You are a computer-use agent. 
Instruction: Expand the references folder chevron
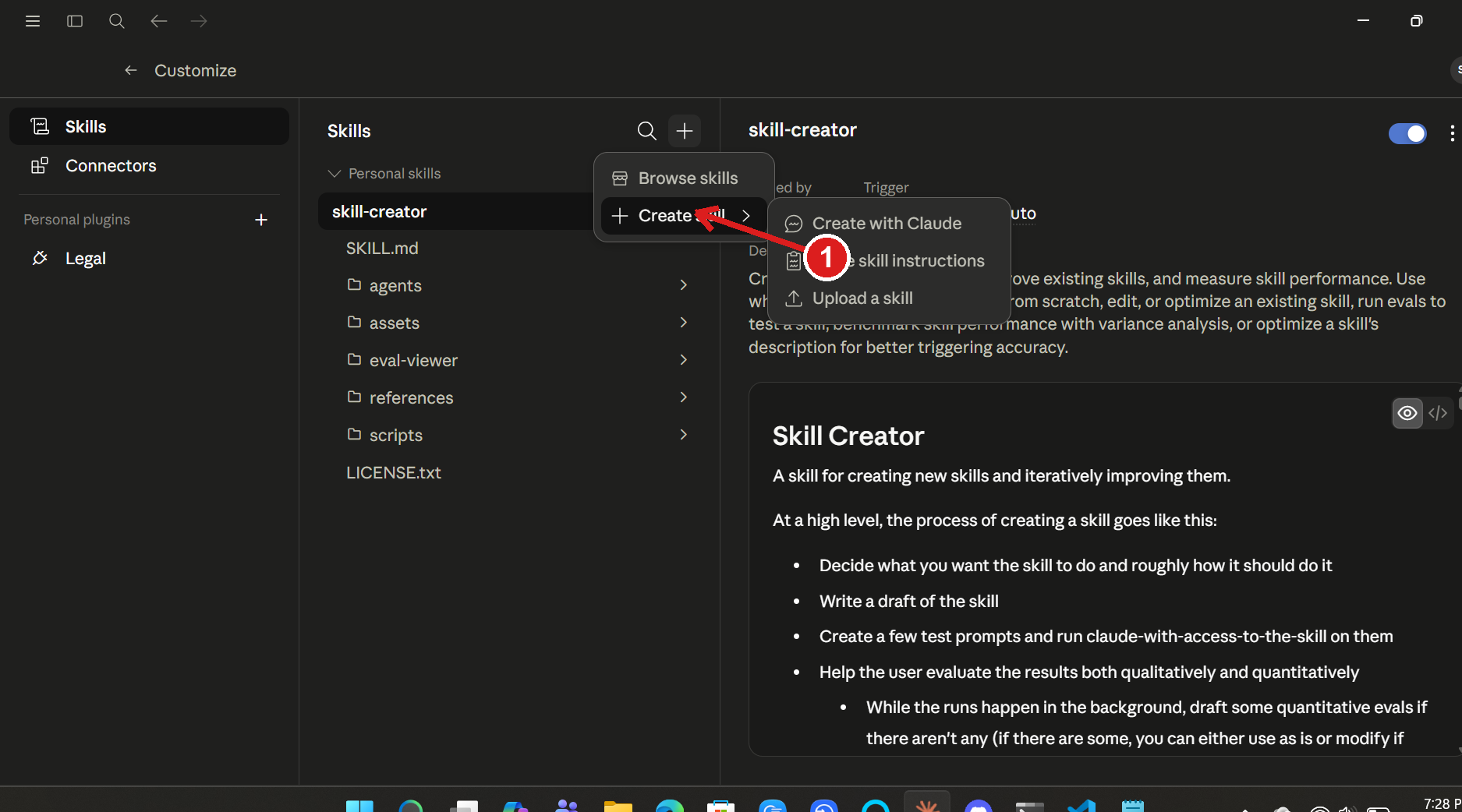(x=684, y=397)
